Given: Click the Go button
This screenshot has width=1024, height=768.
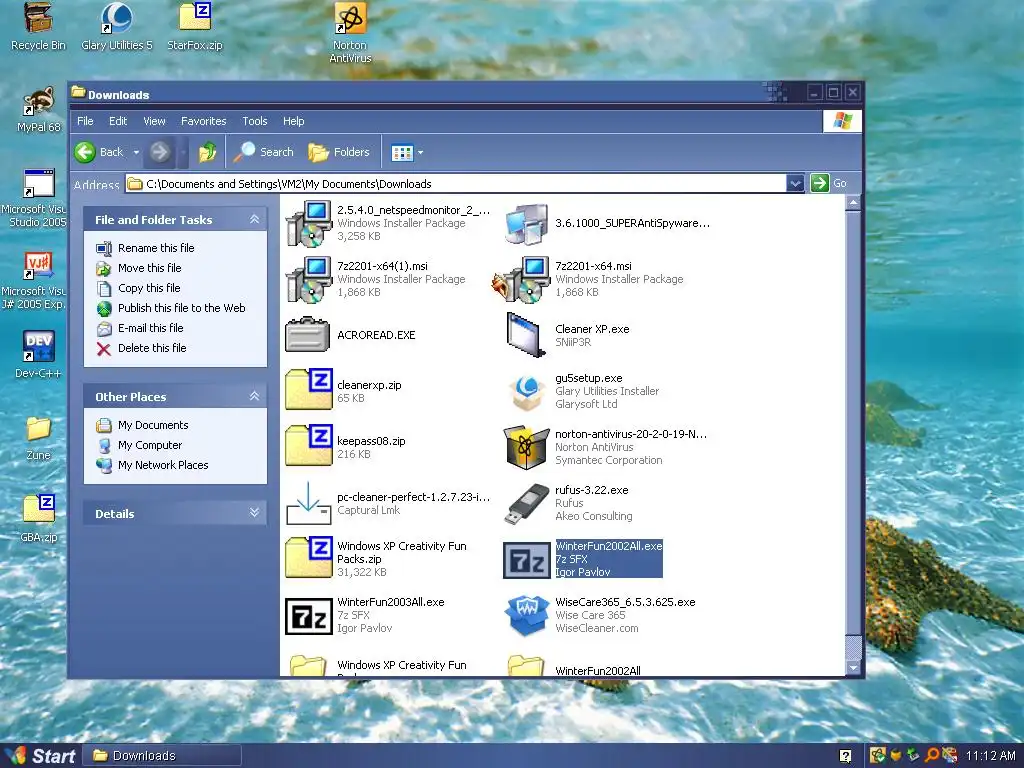Looking at the screenshot, I should coord(829,184).
